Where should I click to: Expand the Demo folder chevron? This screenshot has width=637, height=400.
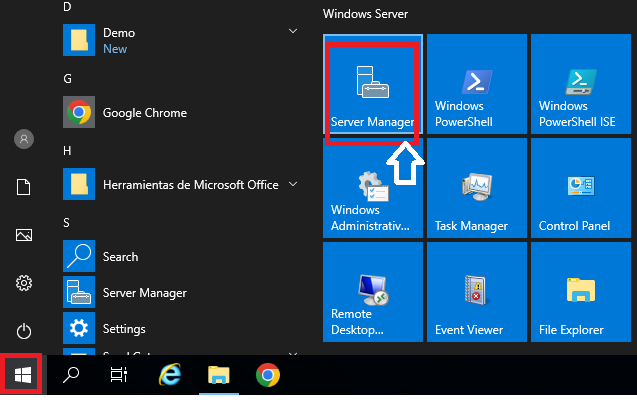(293, 31)
